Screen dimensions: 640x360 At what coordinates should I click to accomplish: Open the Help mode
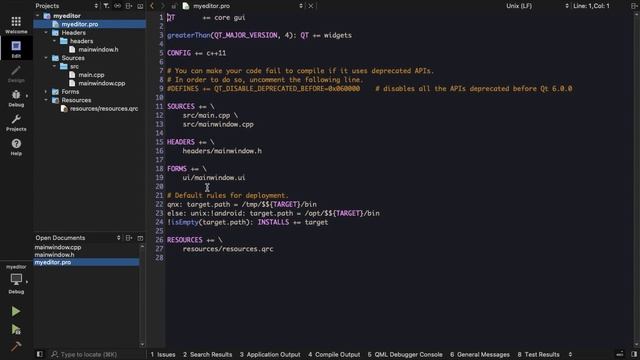coord(16,147)
